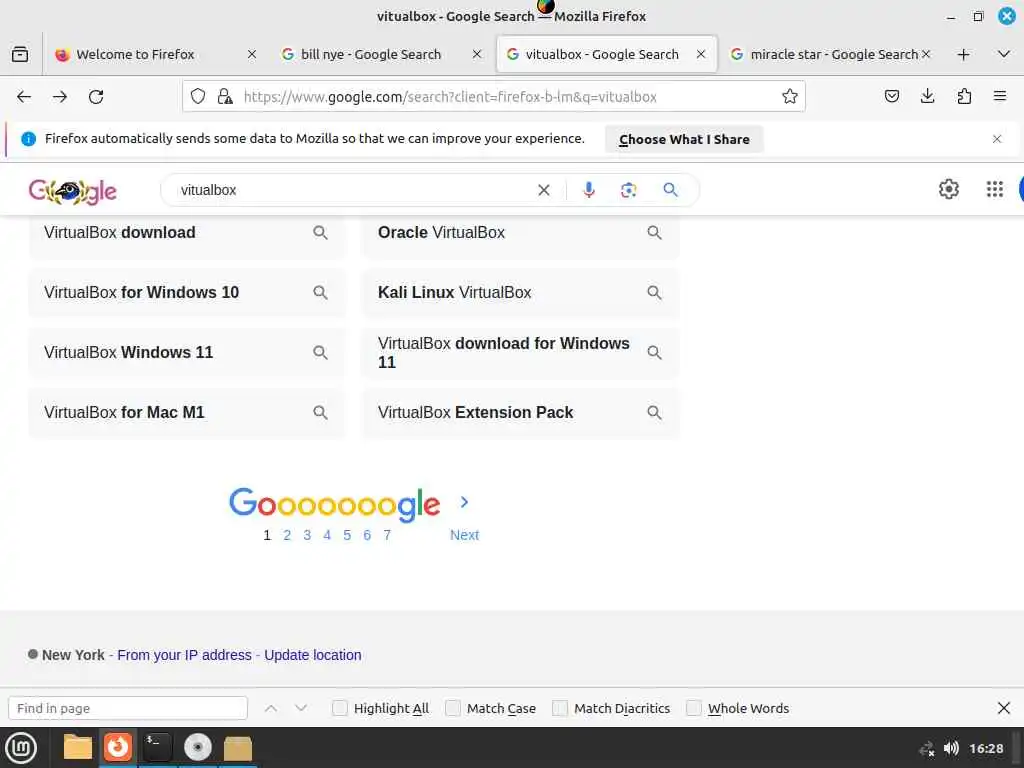The width and height of the screenshot is (1024, 768).
Task: Search VirtualBox for Mac M1
Action: coord(187,413)
